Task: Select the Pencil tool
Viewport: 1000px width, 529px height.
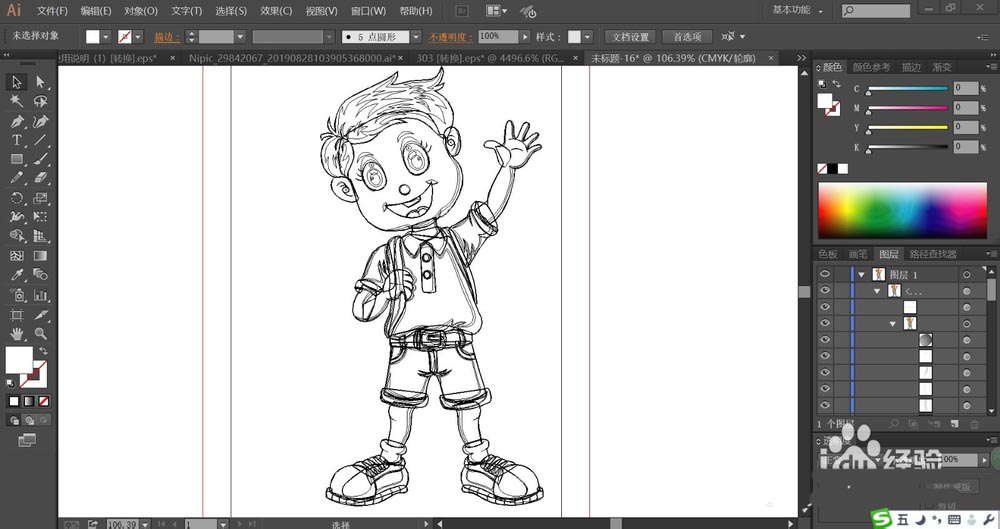Action: tap(17, 178)
